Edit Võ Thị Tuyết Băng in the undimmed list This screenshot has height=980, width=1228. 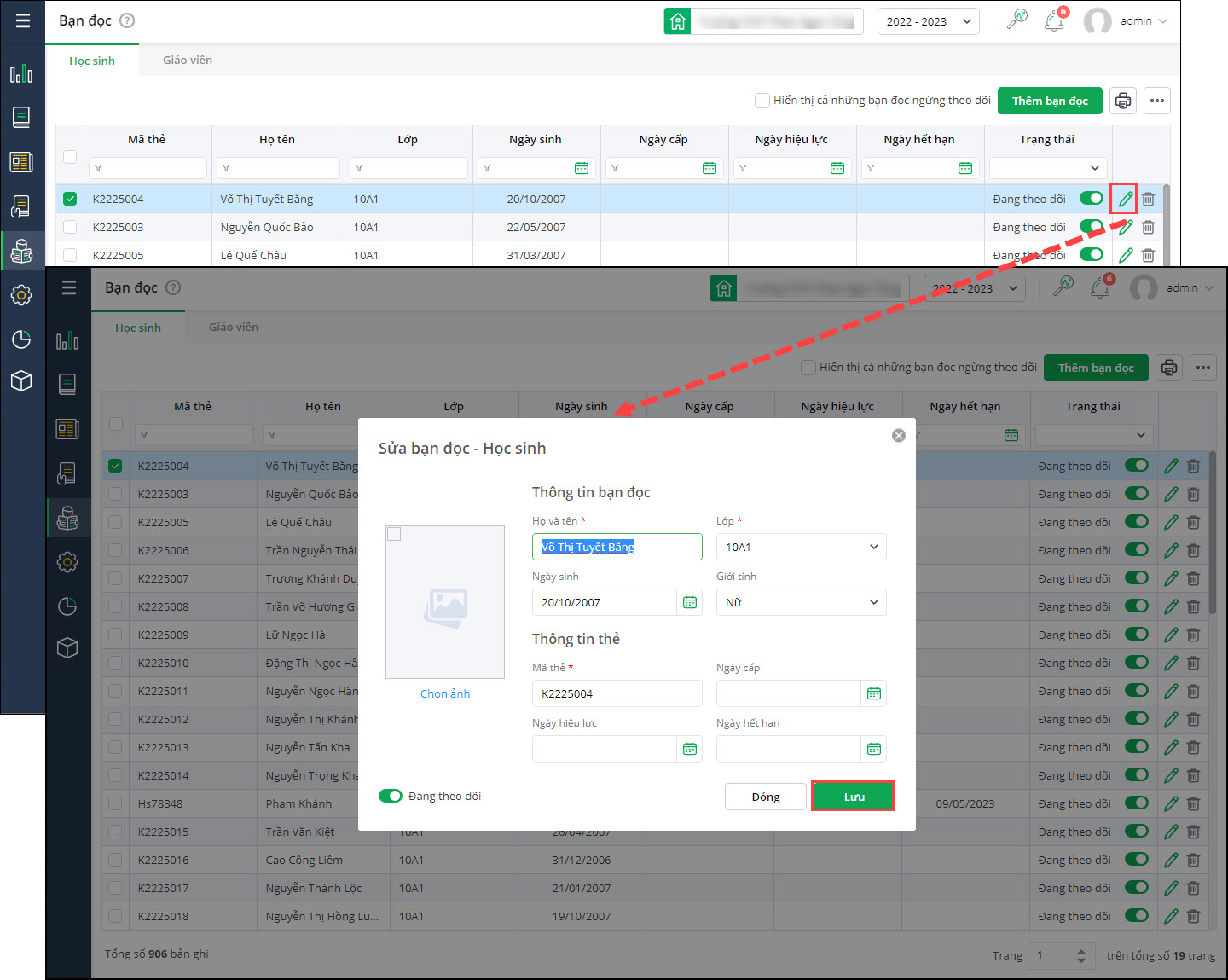(x=1125, y=199)
